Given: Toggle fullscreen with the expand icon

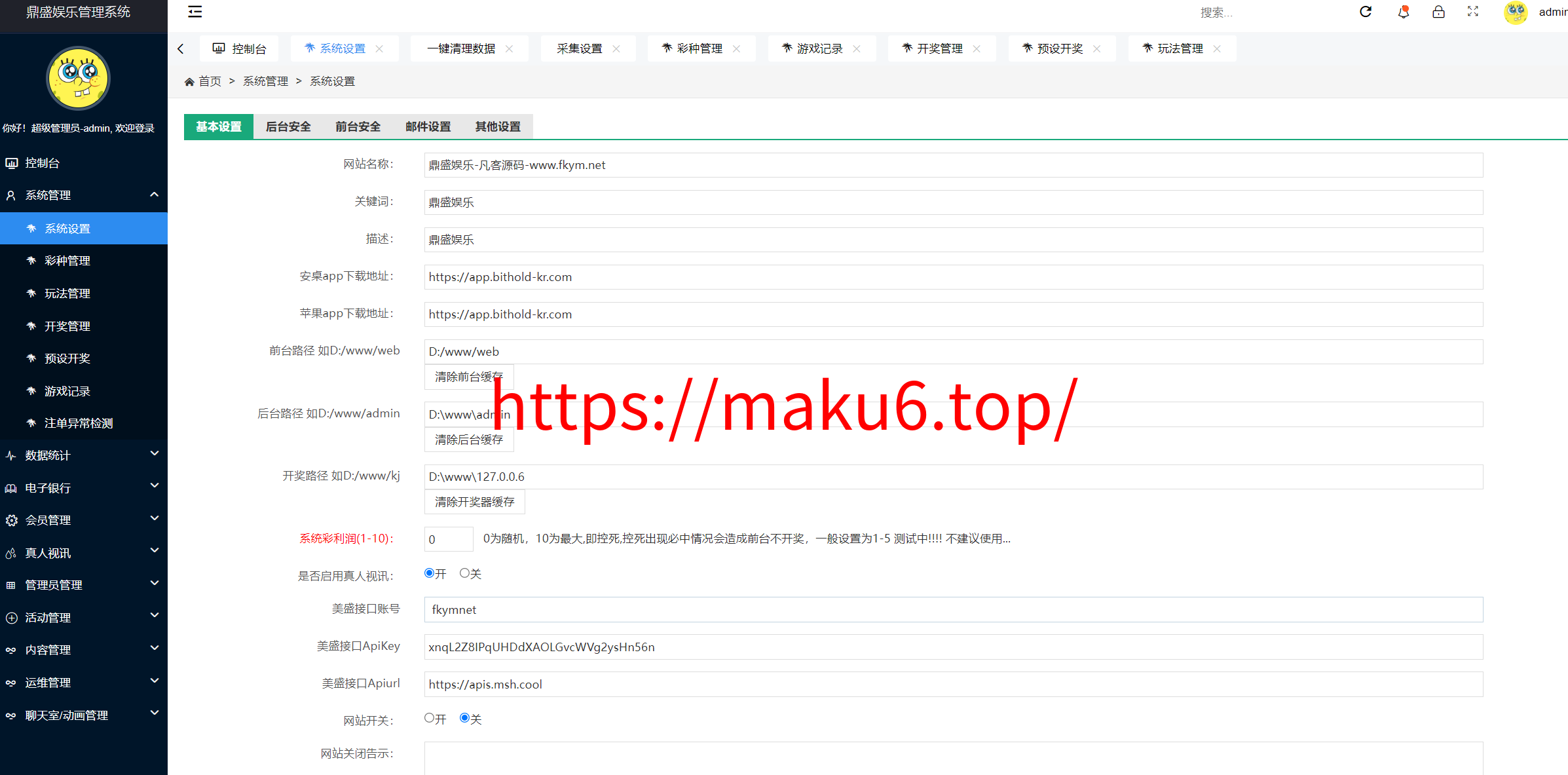Looking at the screenshot, I should click(x=1473, y=12).
